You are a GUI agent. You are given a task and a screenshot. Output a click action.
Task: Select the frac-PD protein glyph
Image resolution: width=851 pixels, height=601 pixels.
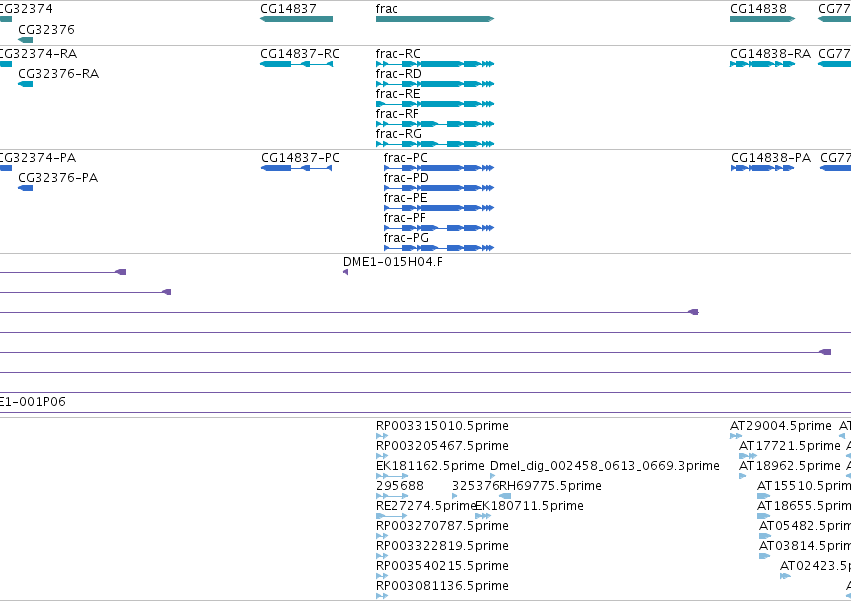click(439, 188)
